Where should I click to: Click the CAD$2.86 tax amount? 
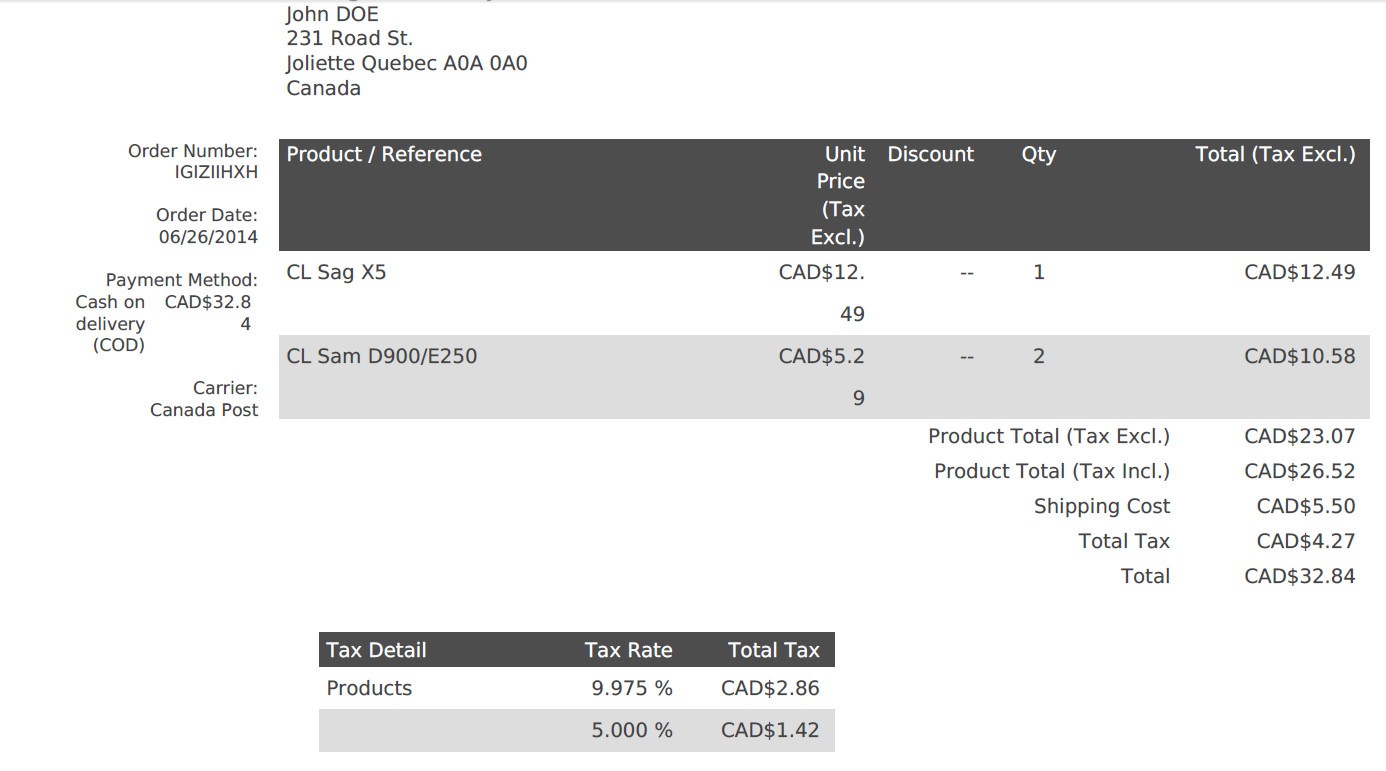click(770, 688)
